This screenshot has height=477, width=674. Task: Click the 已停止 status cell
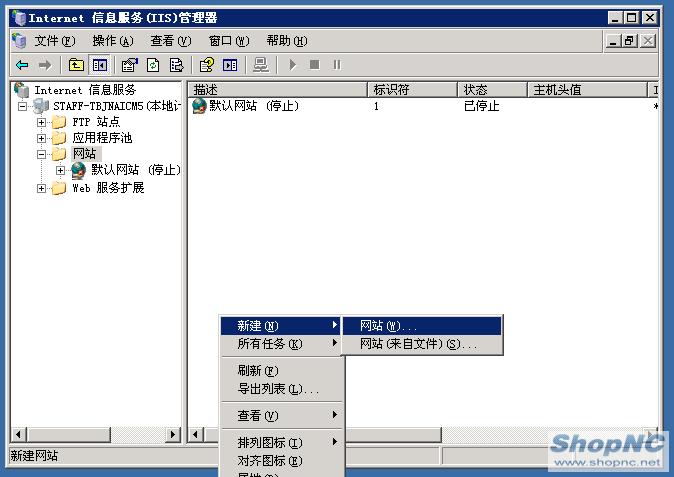click(x=481, y=106)
